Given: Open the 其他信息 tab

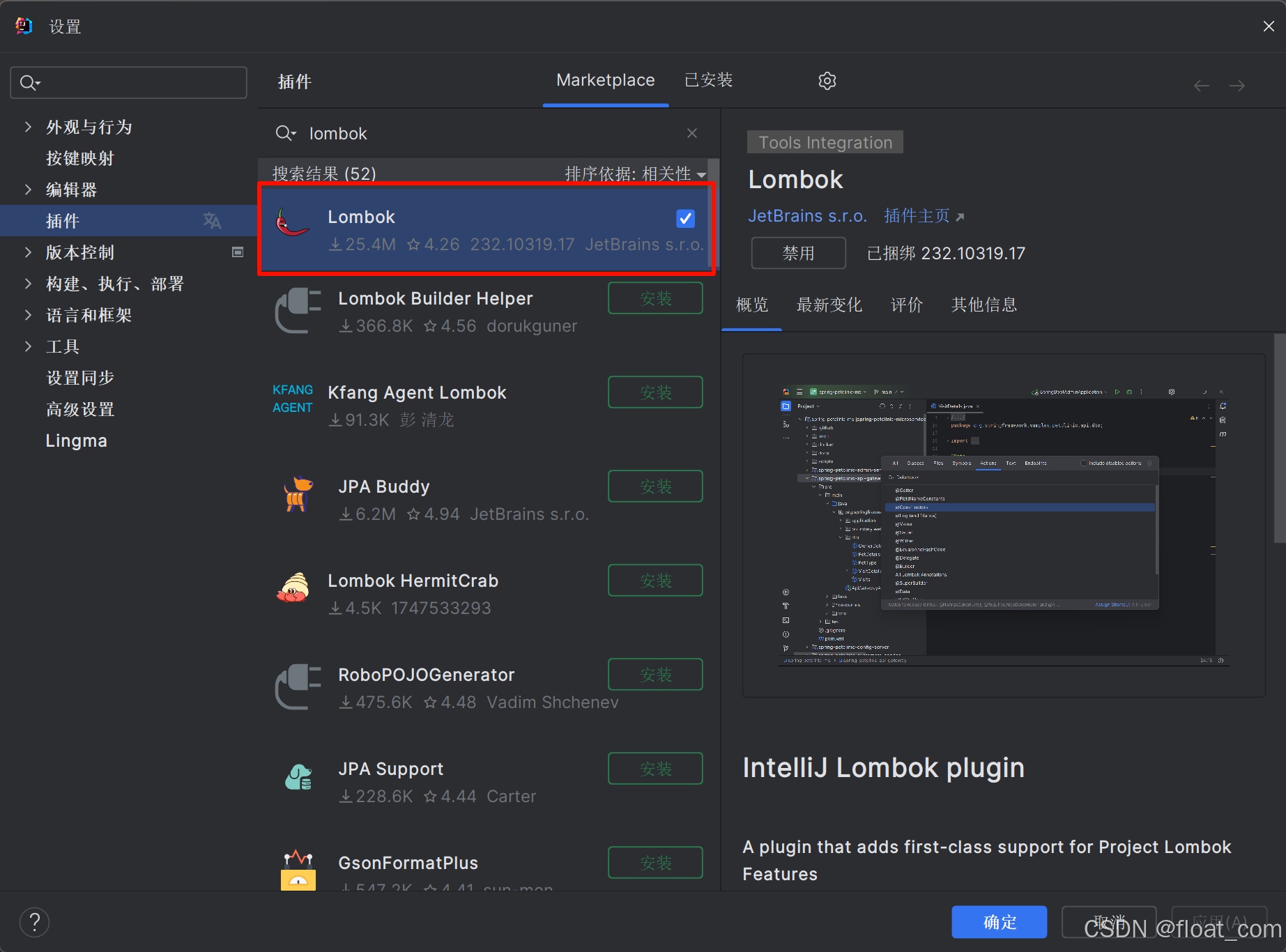Looking at the screenshot, I should (983, 305).
